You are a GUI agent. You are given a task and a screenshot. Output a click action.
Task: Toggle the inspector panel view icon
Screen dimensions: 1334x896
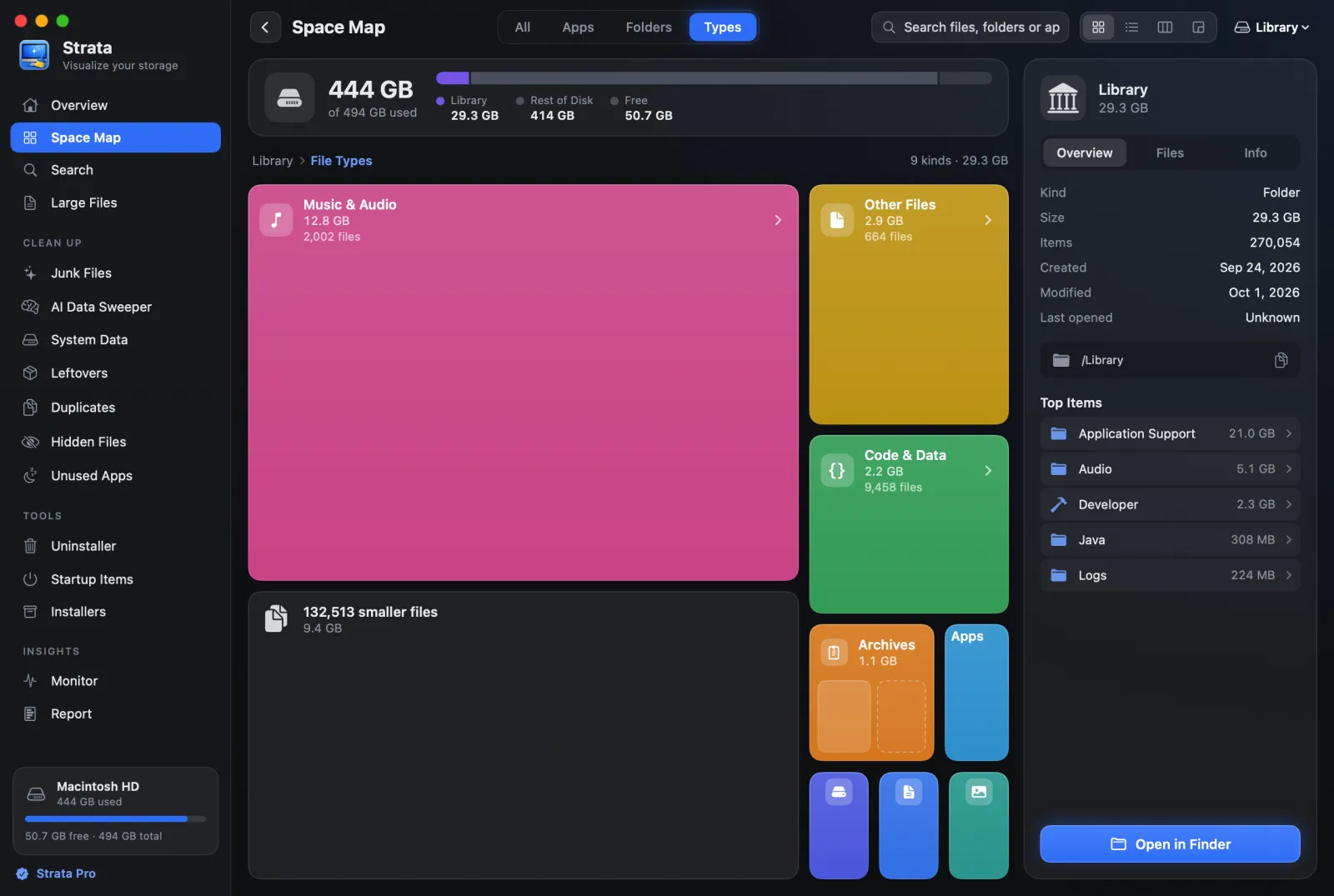[x=1198, y=28]
